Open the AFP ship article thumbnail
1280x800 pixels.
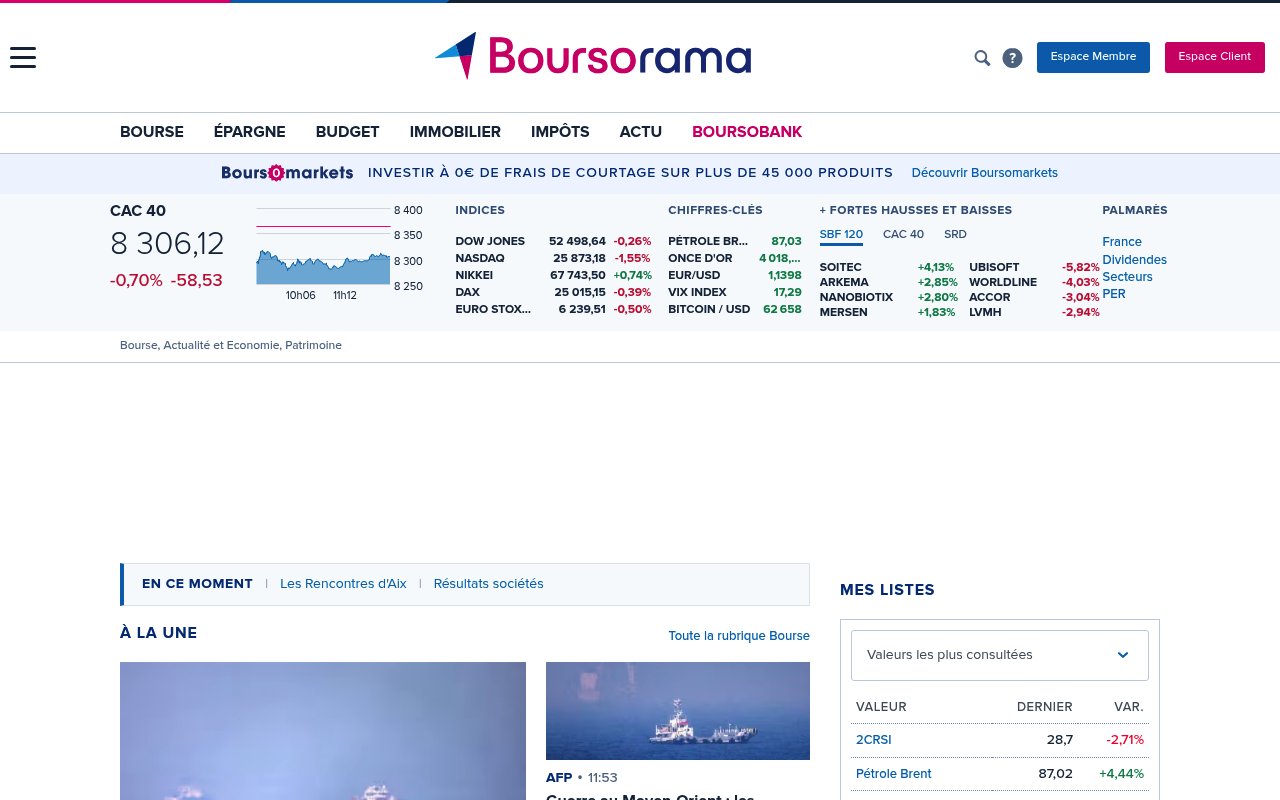pos(678,711)
